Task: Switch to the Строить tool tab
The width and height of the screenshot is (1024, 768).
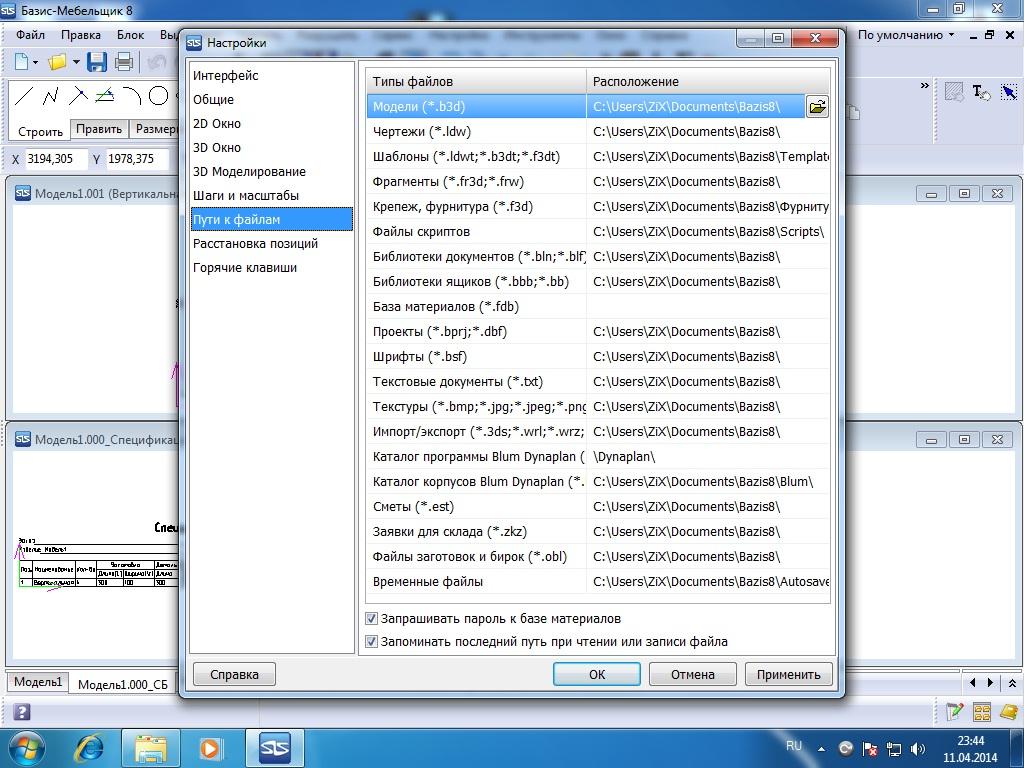Action: pyautogui.click(x=40, y=131)
